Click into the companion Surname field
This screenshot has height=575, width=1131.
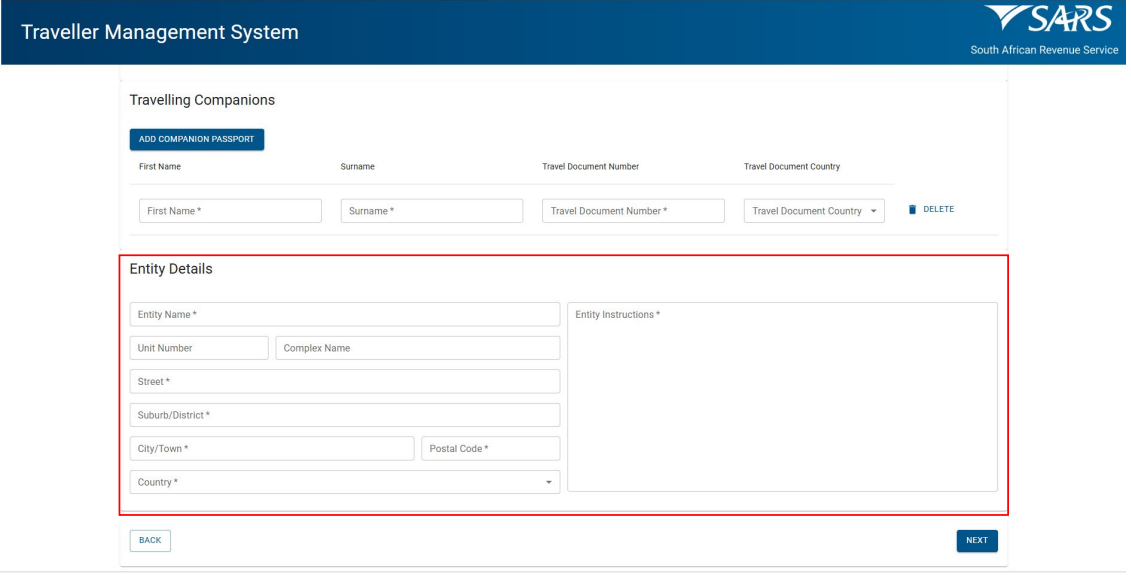[431, 211]
